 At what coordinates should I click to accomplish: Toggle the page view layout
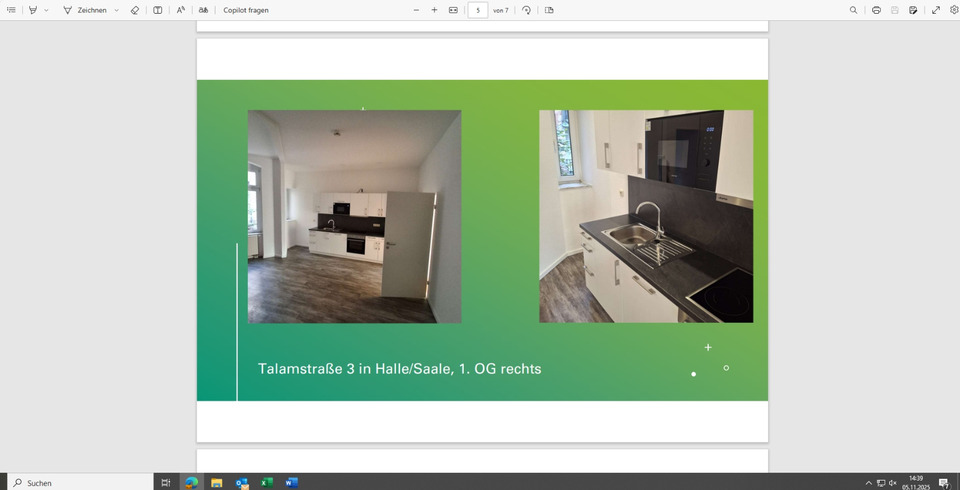tap(549, 10)
